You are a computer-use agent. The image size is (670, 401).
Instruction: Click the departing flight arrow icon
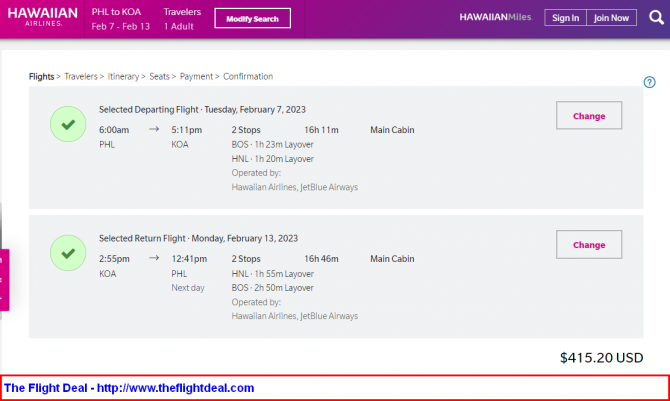click(154, 129)
